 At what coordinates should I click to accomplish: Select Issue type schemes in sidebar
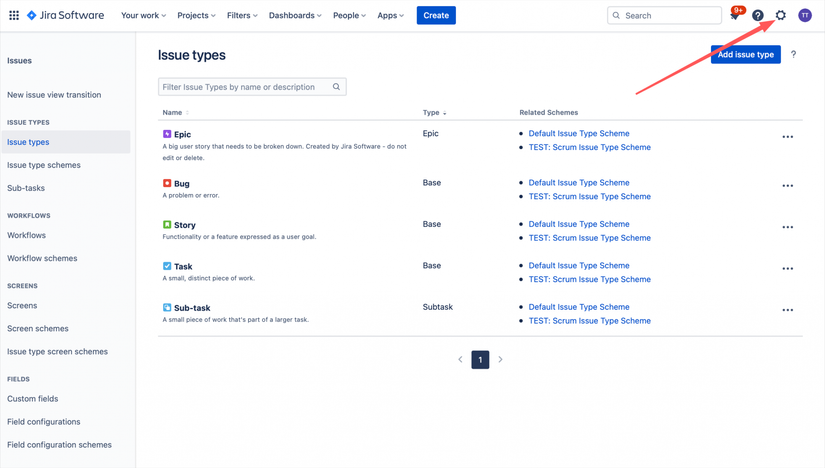pos(44,165)
